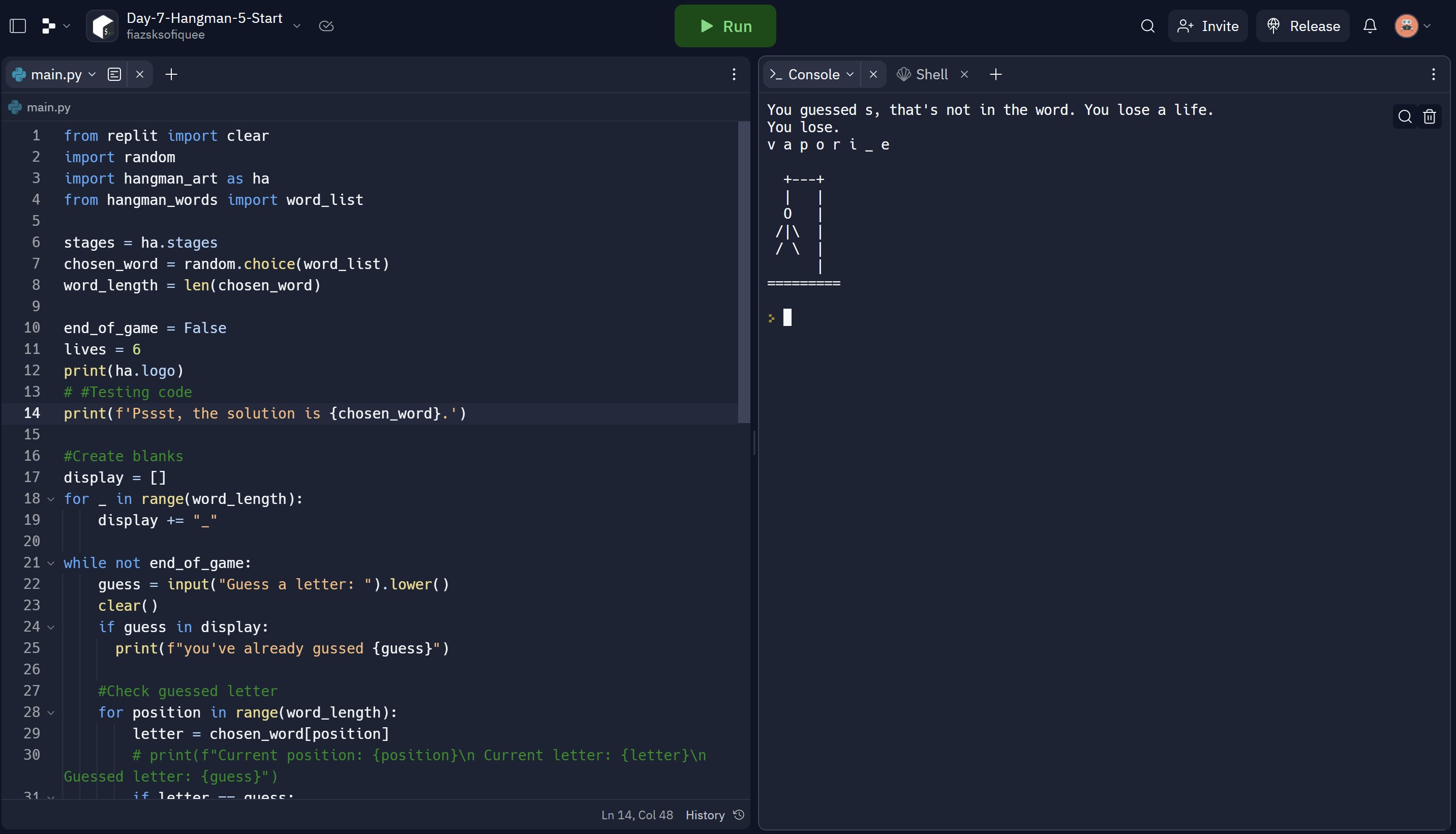Open editor pane three-dot menu
Screen dimensions: 1456x834
[x=734, y=74]
